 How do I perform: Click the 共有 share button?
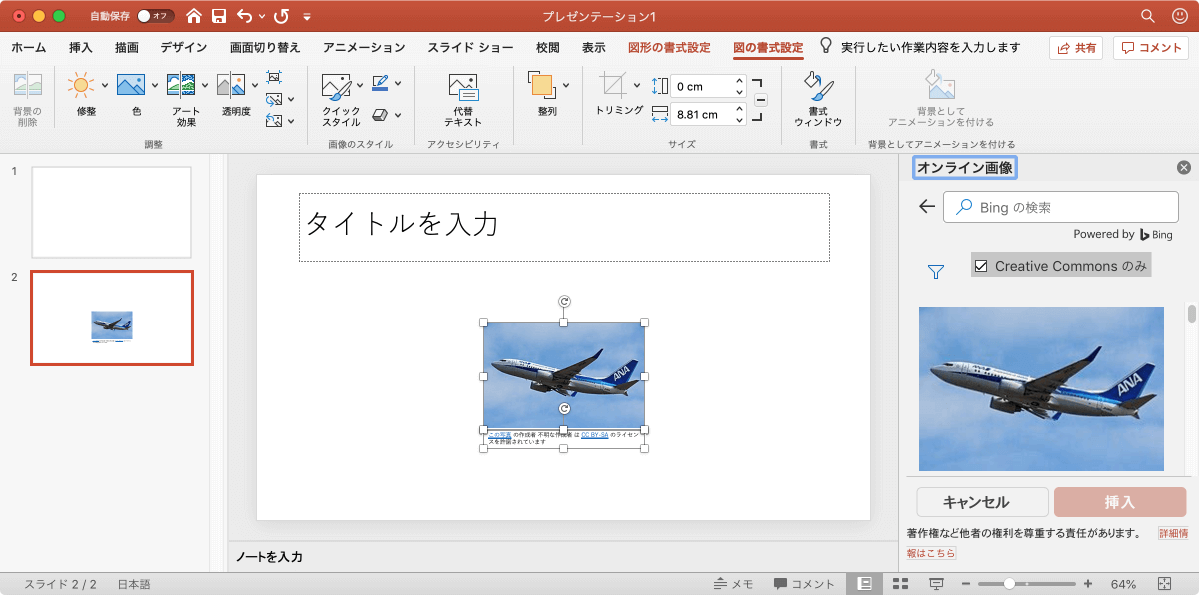1075,47
